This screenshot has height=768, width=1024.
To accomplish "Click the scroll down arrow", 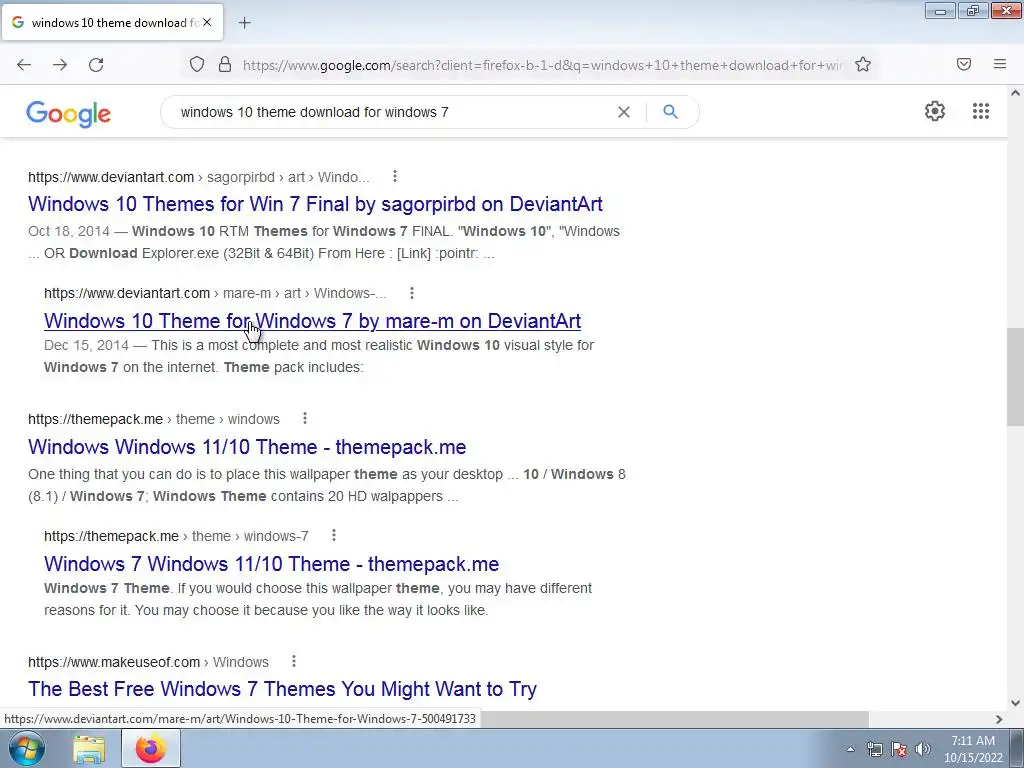I will [x=1015, y=703].
